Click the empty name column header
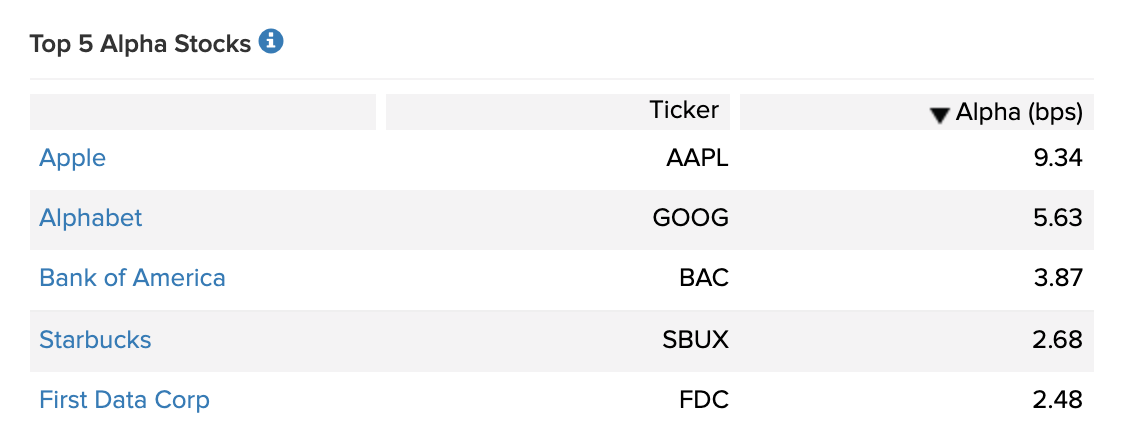Image resolution: width=1126 pixels, height=432 pixels. point(203,112)
